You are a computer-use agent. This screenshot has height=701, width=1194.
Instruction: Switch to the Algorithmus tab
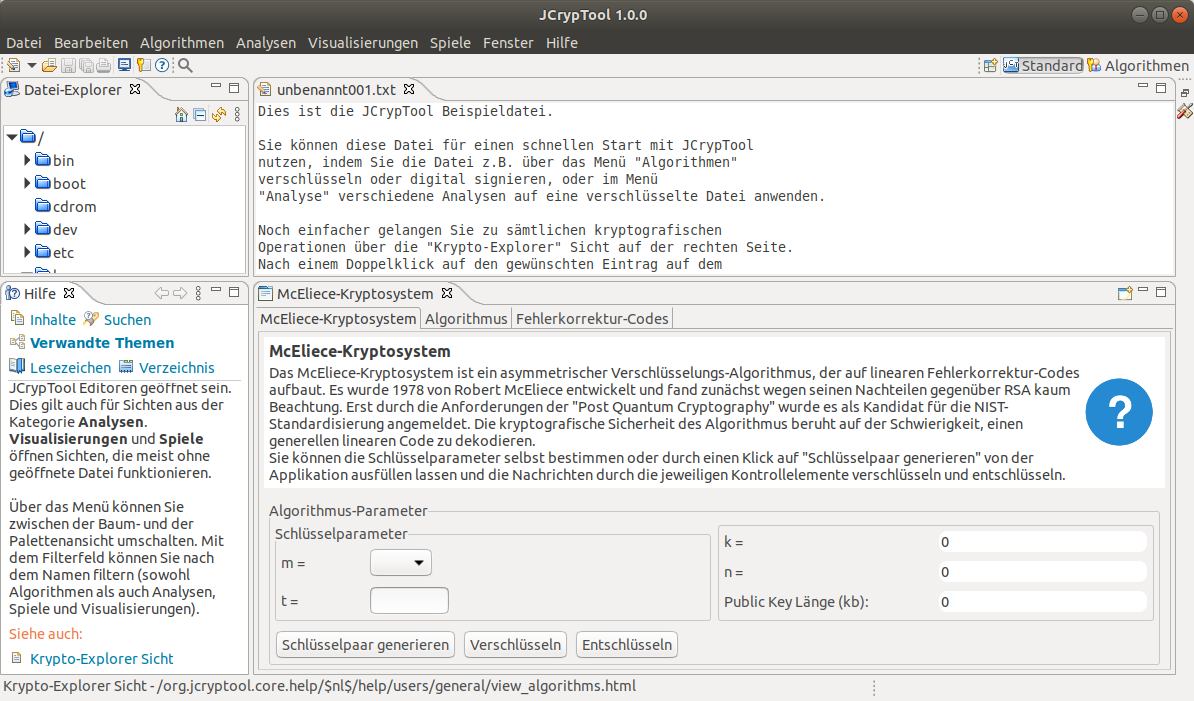tap(466, 319)
